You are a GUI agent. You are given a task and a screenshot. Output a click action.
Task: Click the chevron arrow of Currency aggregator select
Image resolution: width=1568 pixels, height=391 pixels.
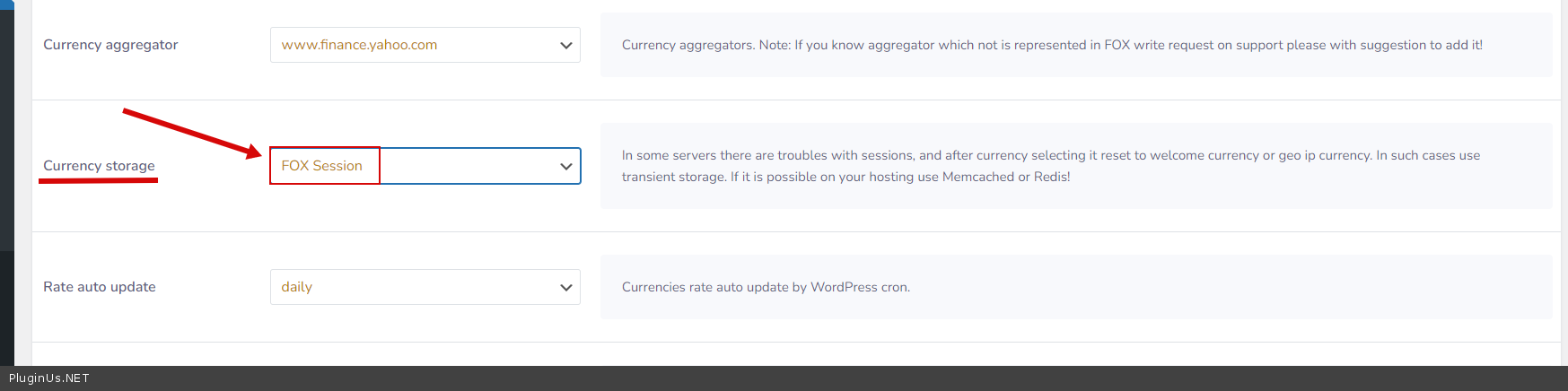(x=566, y=45)
